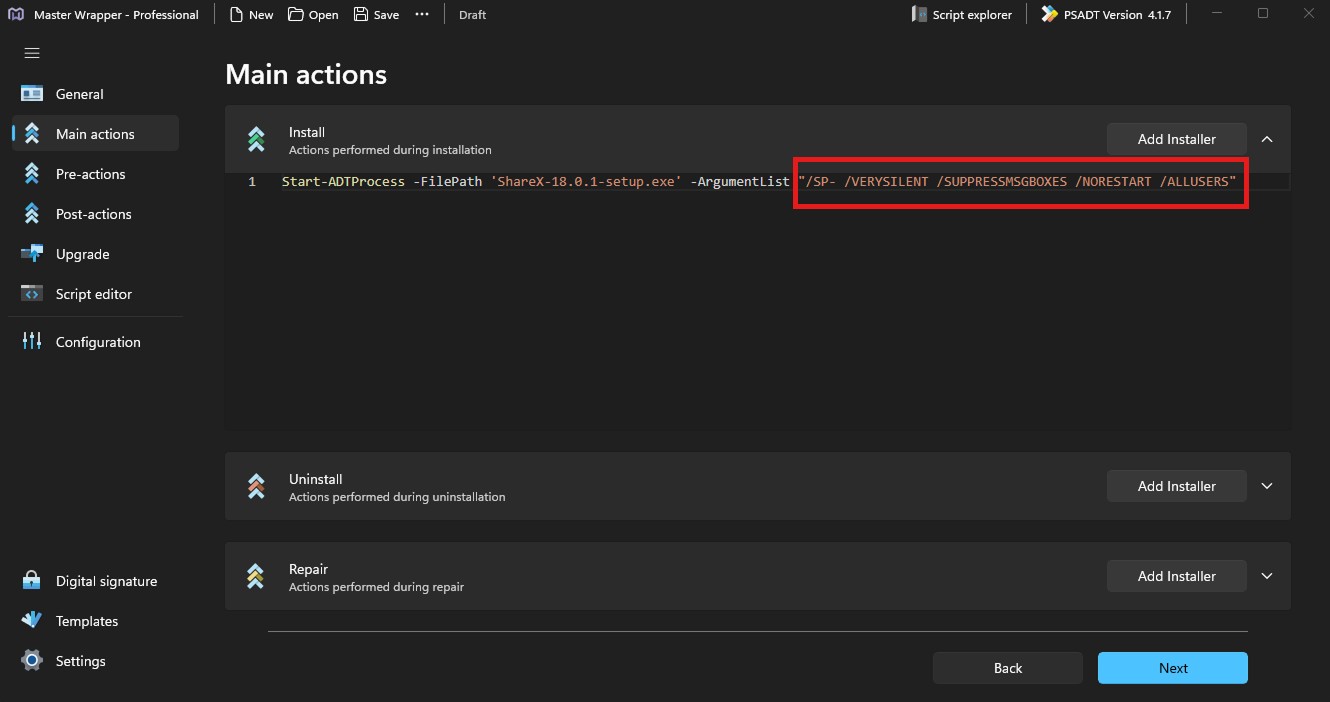Expand the Uninstall section chevron

tap(1267, 486)
